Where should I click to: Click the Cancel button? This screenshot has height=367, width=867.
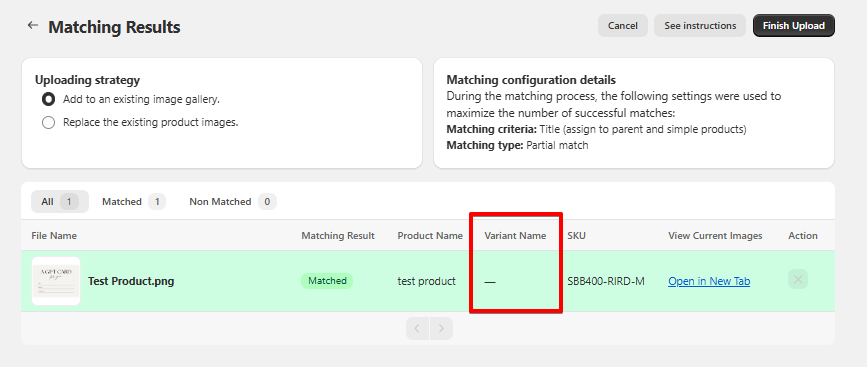pyautogui.click(x=623, y=25)
